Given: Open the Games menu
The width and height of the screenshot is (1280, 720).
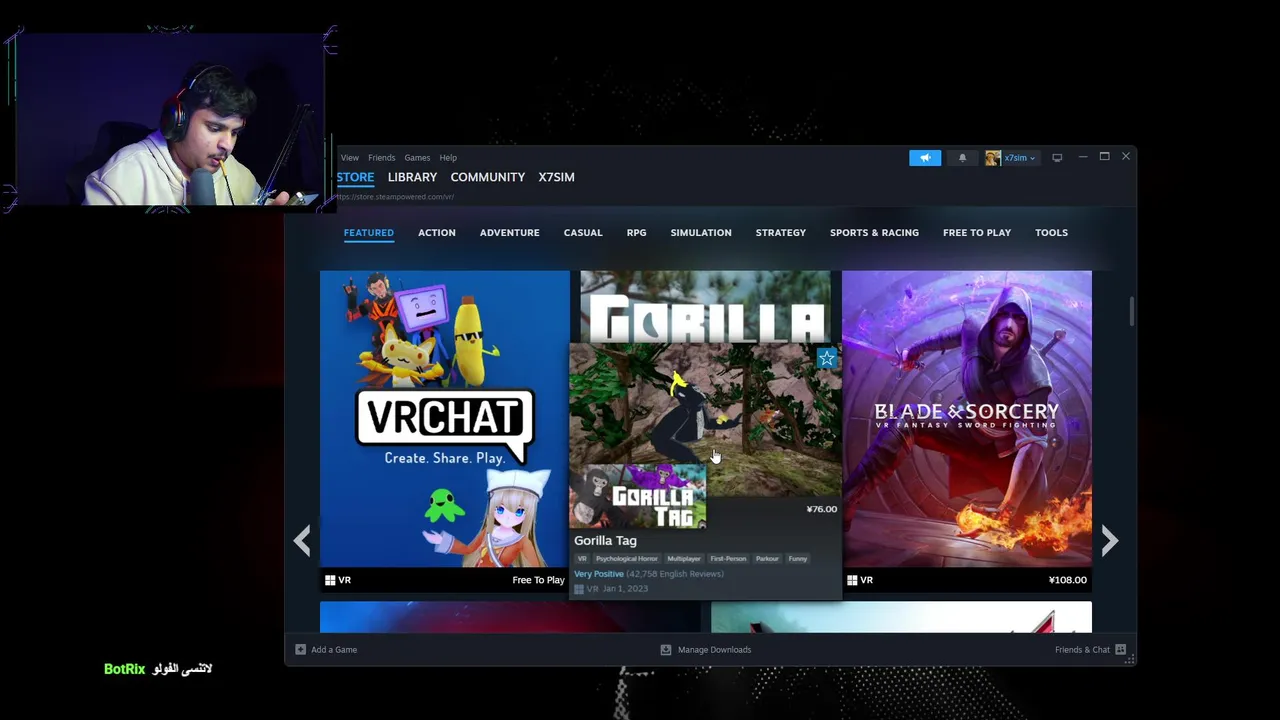Looking at the screenshot, I should pos(417,158).
